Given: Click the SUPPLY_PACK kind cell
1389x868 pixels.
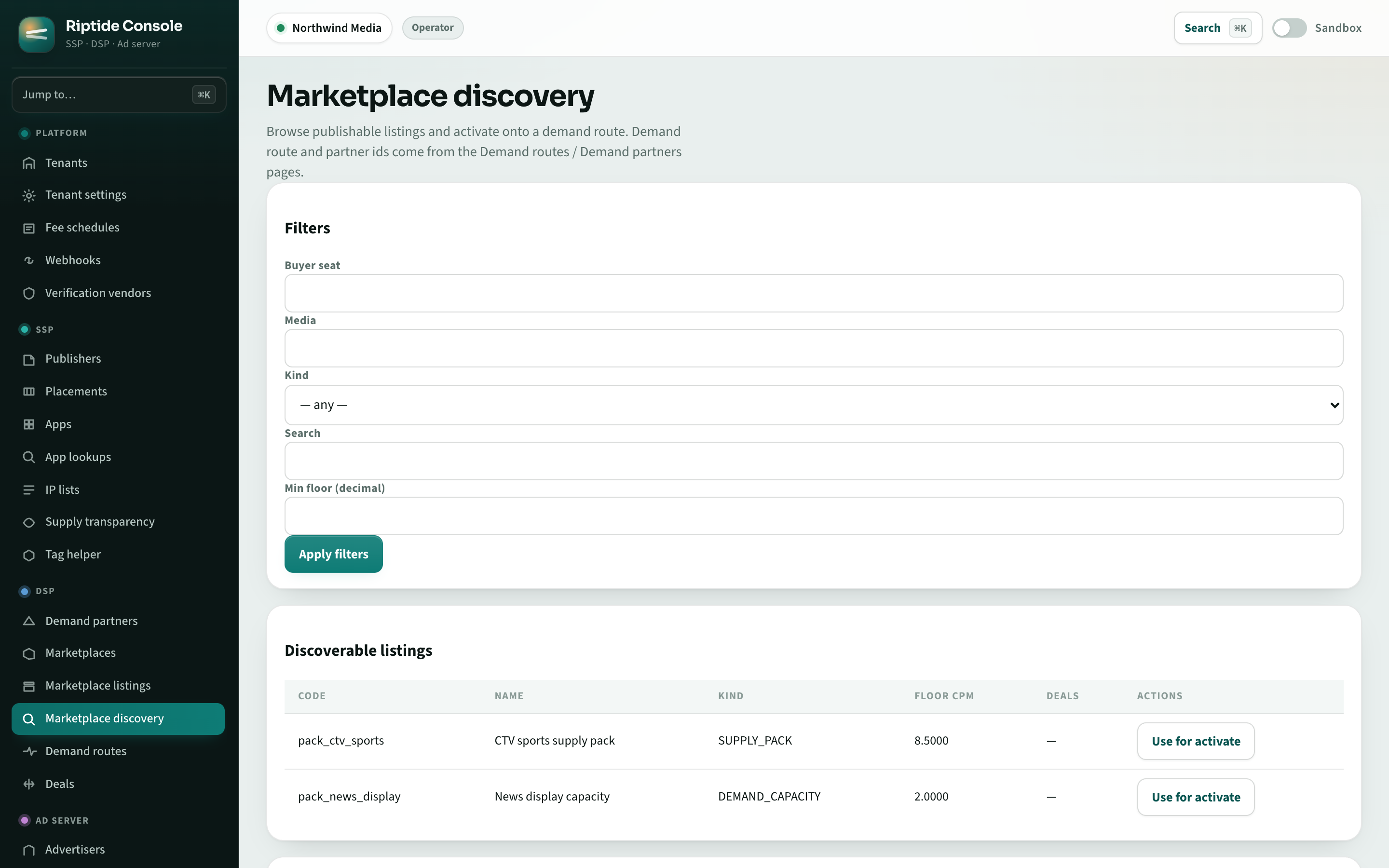Looking at the screenshot, I should tap(755, 741).
